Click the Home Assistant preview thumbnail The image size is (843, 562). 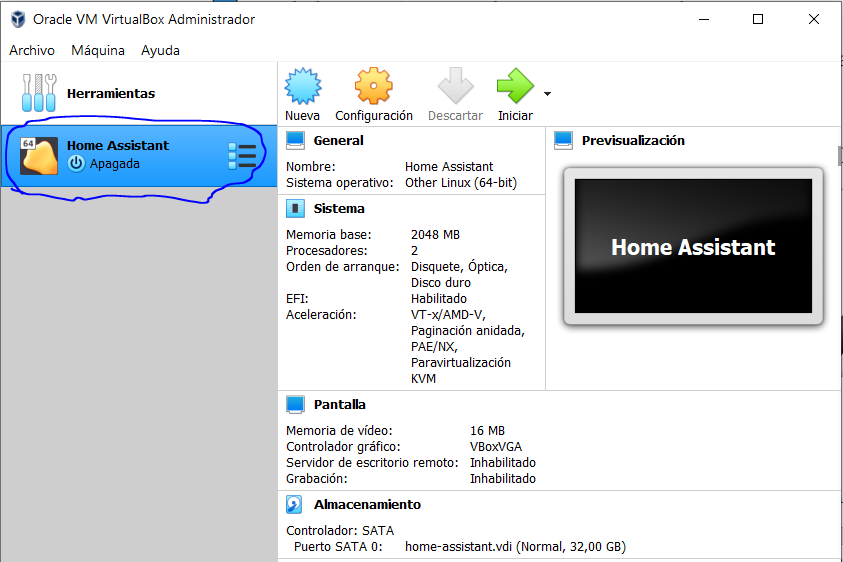(692, 247)
